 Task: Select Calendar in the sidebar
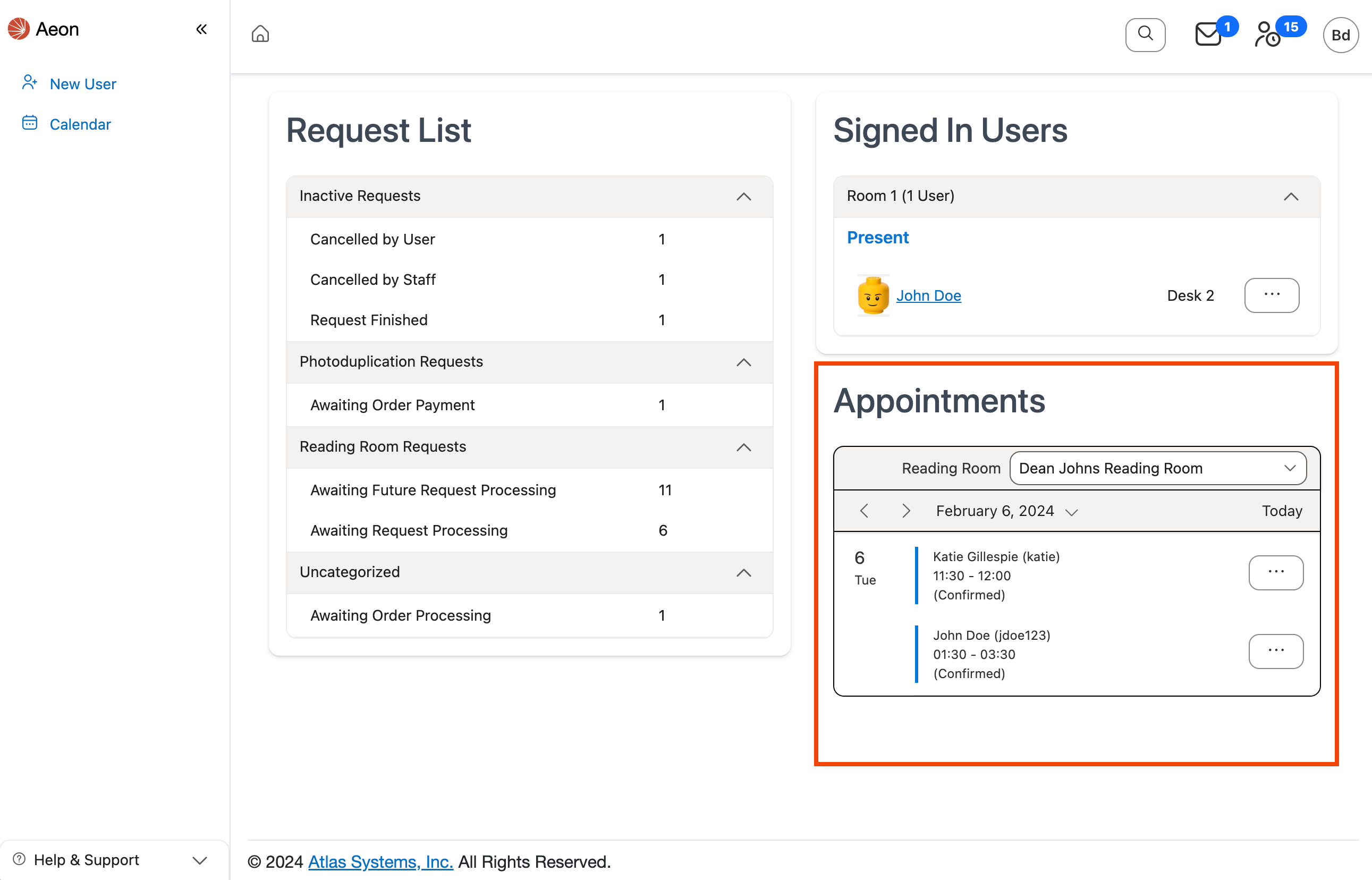pyautogui.click(x=80, y=124)
